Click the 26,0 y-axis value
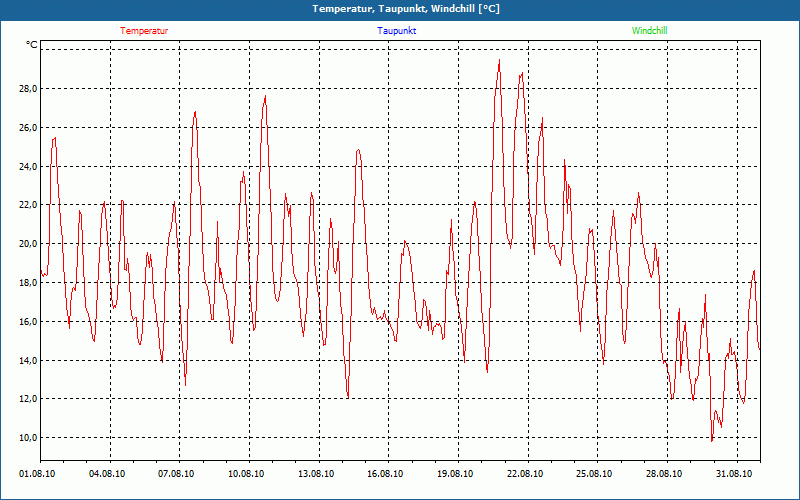800x500 pixels. pyautogui.click(x=28, y=128)
